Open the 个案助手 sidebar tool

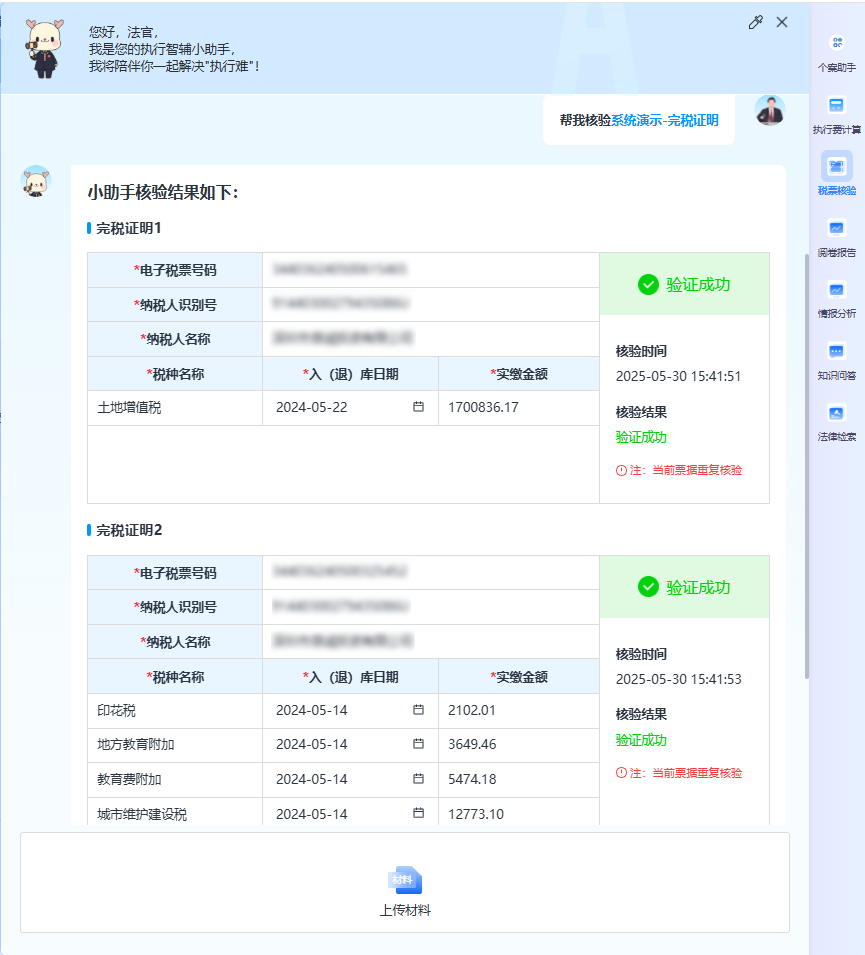[x=836, y=43]
